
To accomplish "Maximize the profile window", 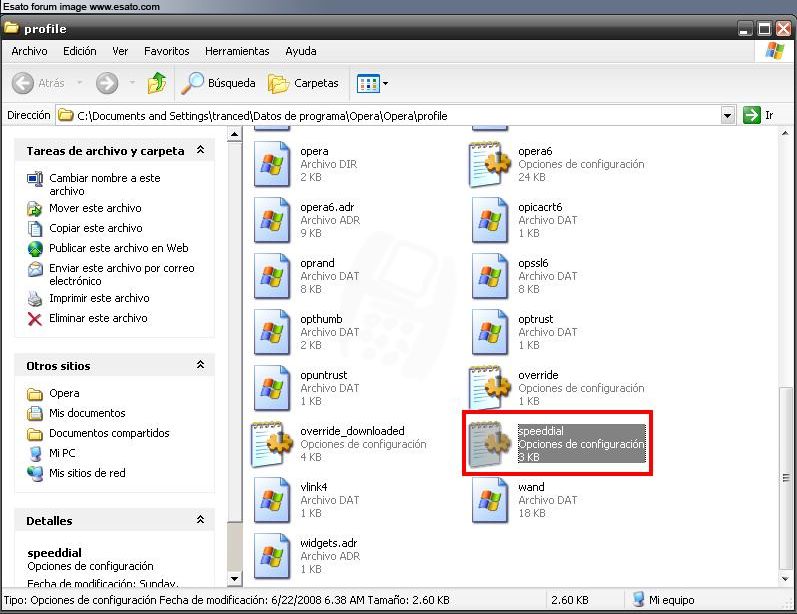I will pyautogui.click(x=764, y=28).
